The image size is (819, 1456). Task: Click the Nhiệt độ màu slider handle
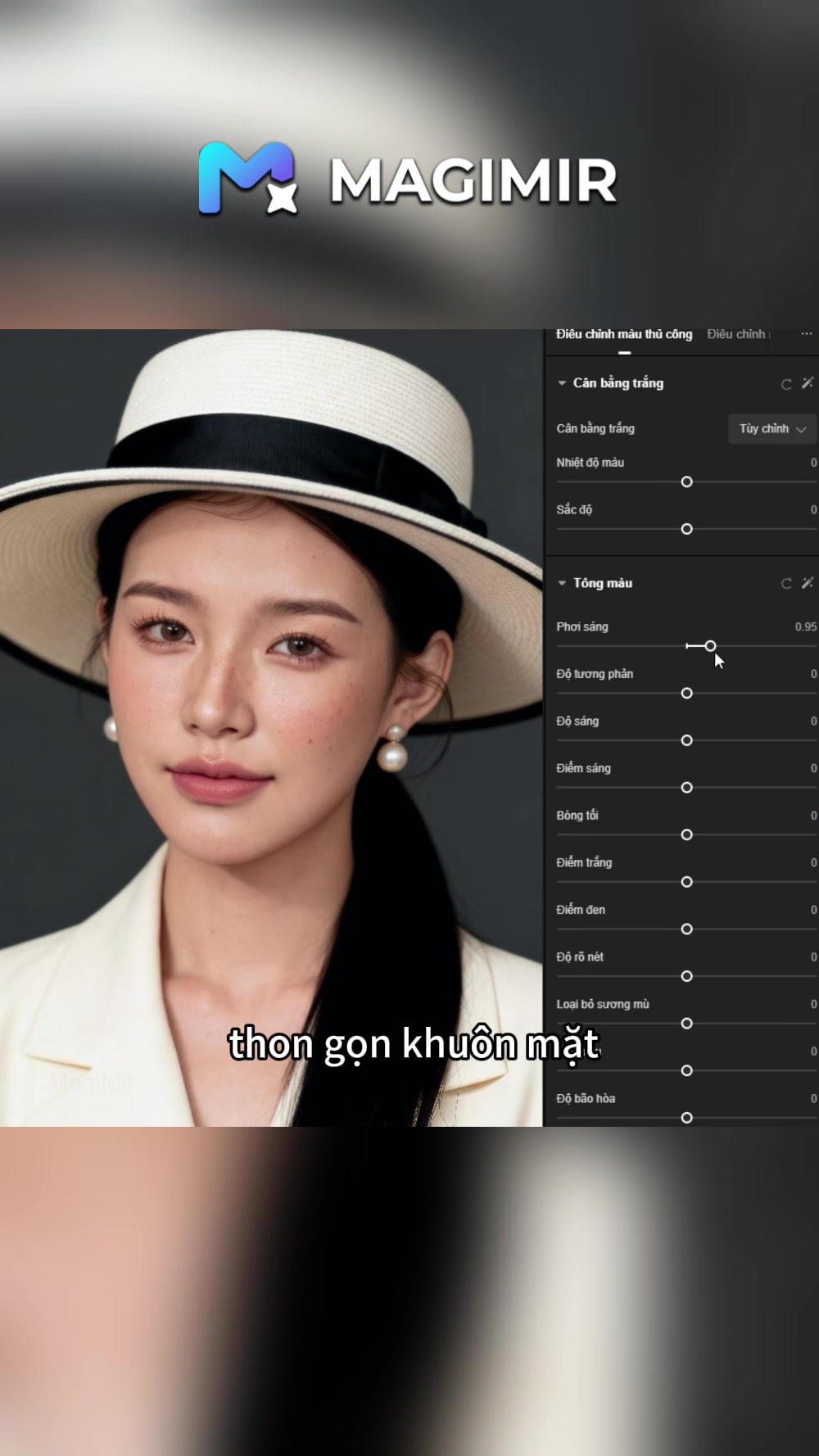coord(687,482)
